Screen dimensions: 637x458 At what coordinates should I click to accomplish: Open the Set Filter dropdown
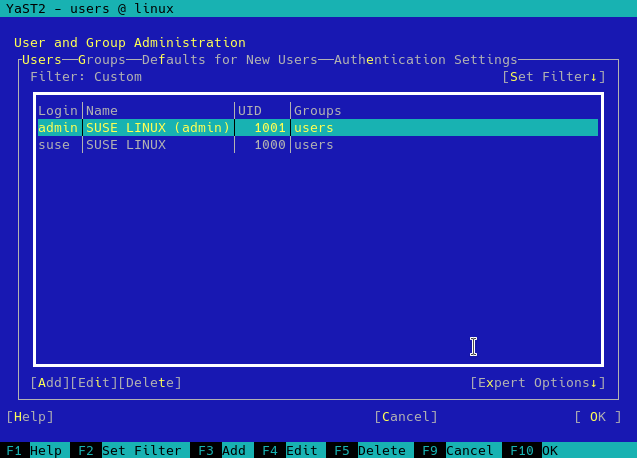click(x=554, y=77)
